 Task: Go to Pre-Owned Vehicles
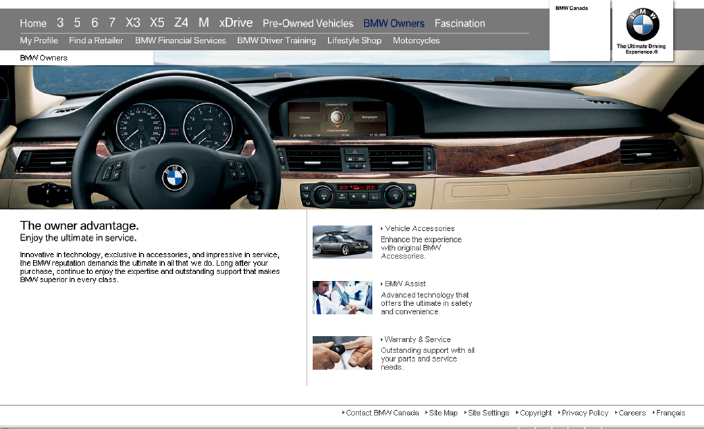coord(308,23)
